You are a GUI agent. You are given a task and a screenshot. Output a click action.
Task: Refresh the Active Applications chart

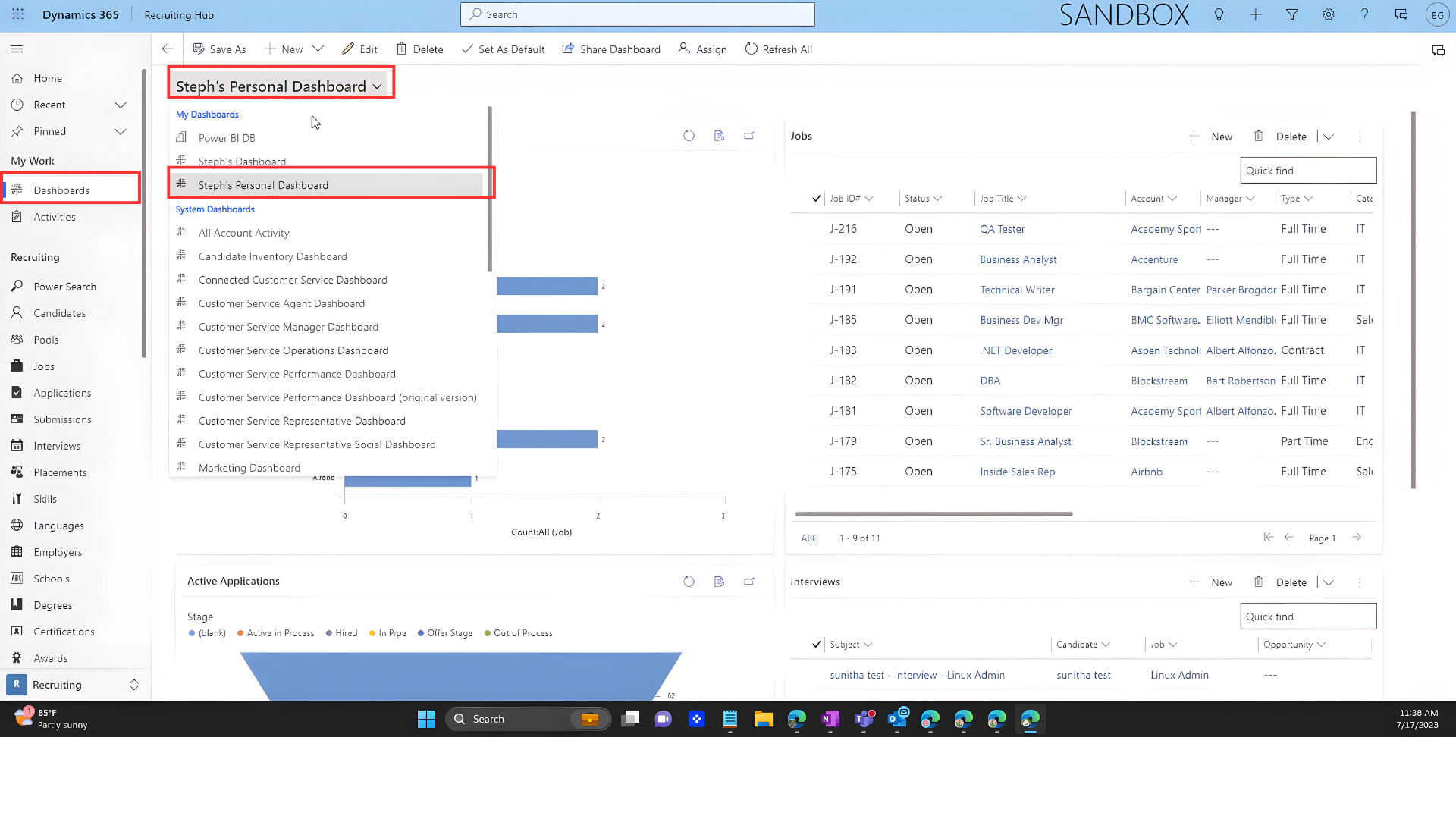(689, 582)
